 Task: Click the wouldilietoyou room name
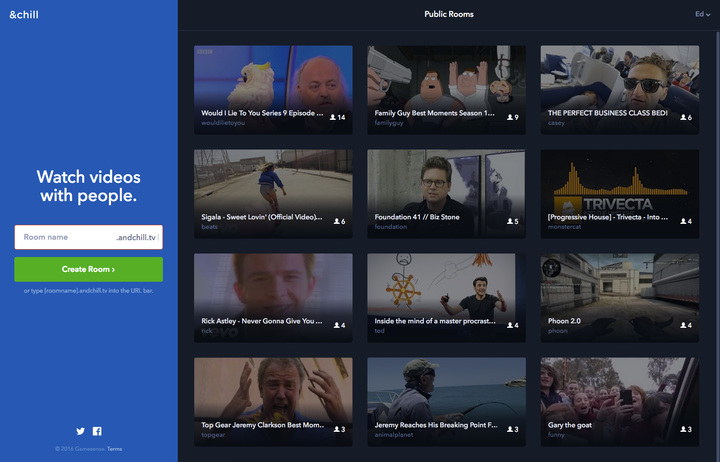click(223, 123)
